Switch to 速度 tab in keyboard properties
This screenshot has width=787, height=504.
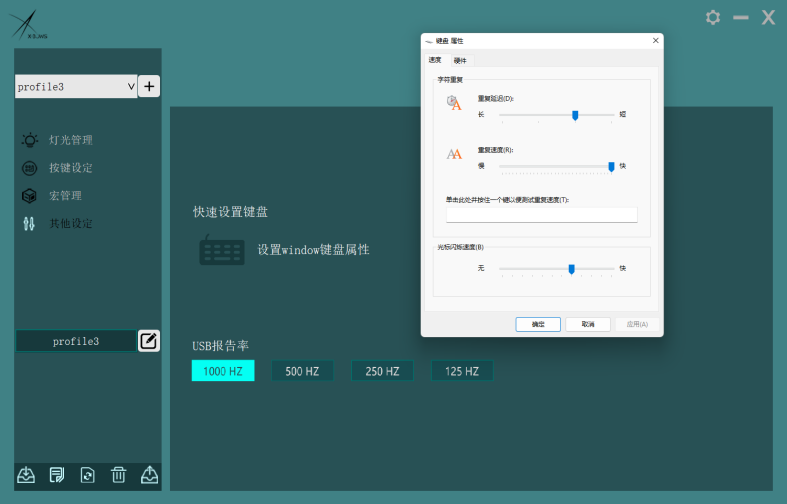coord(435,60)
